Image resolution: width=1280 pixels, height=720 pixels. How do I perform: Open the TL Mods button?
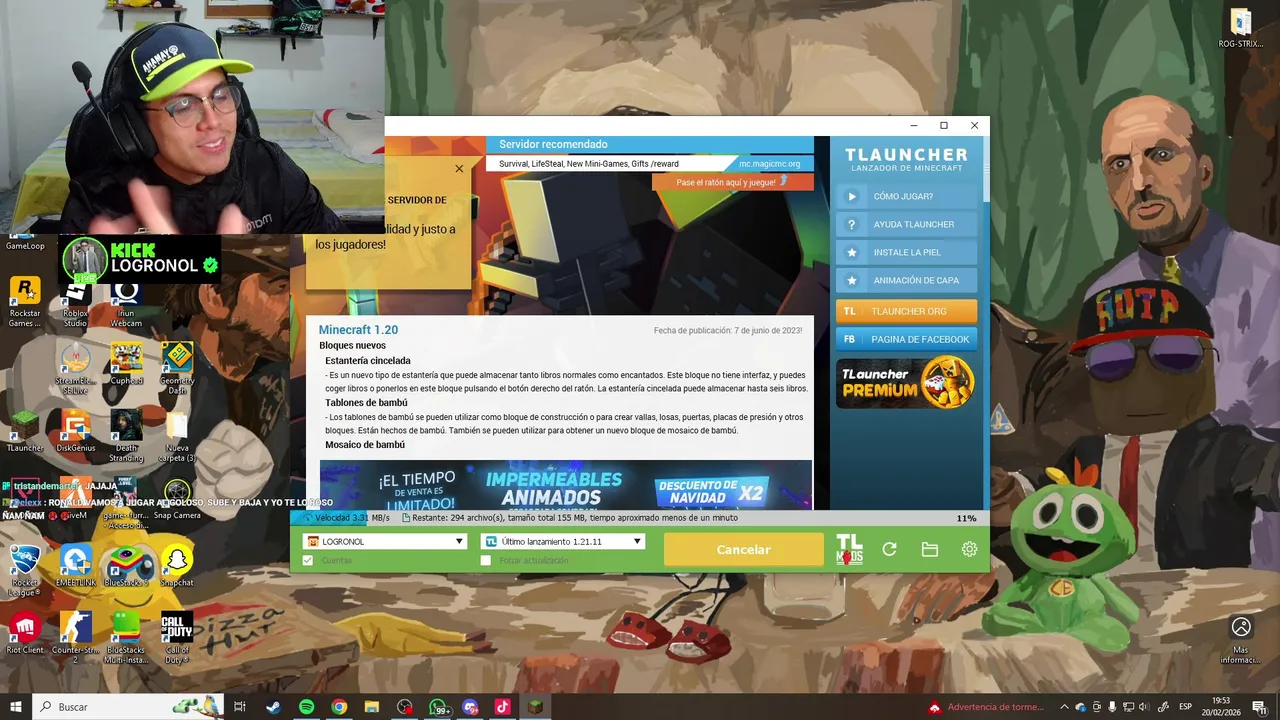[x=849, y=549]
